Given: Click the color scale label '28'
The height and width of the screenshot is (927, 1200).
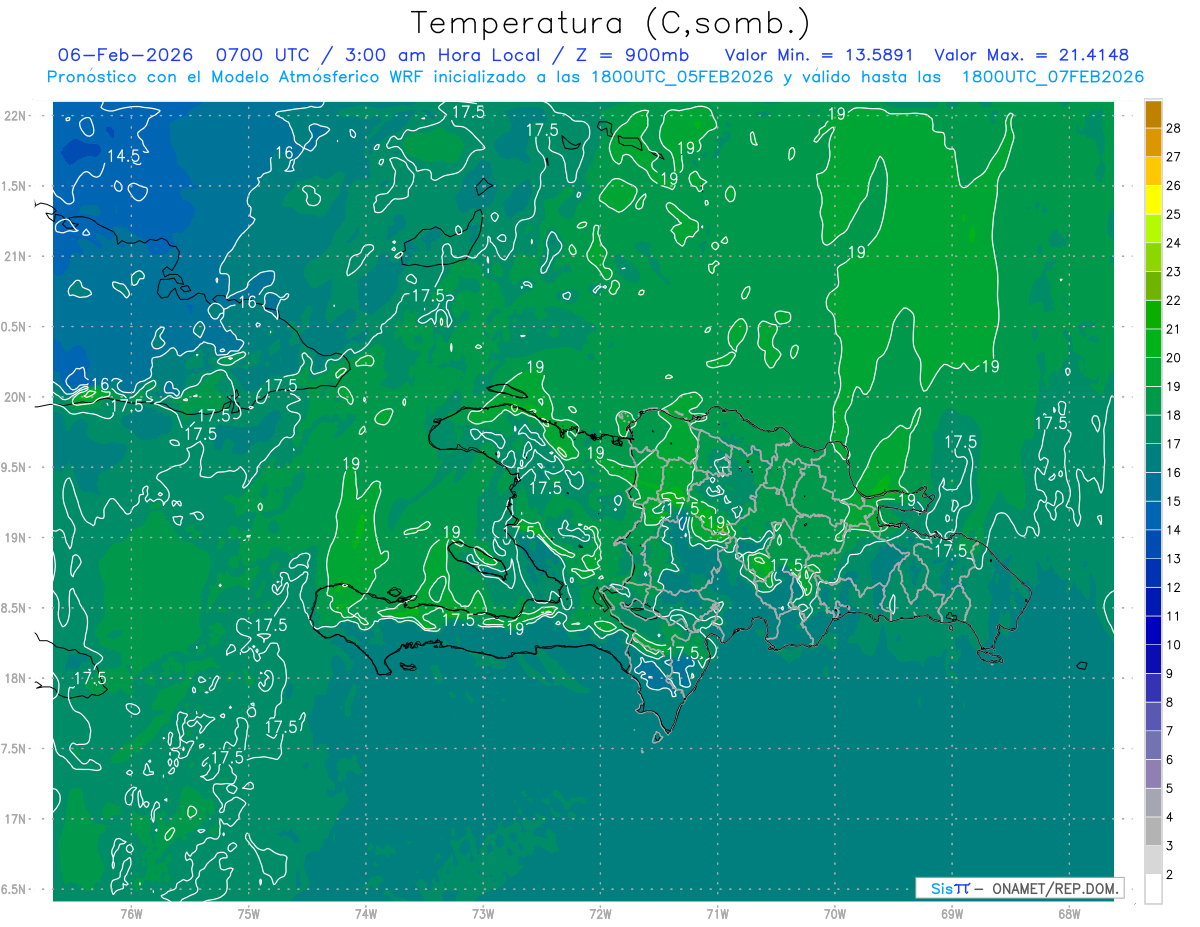Looking at the screenshot, I should tap(1174, 128).
